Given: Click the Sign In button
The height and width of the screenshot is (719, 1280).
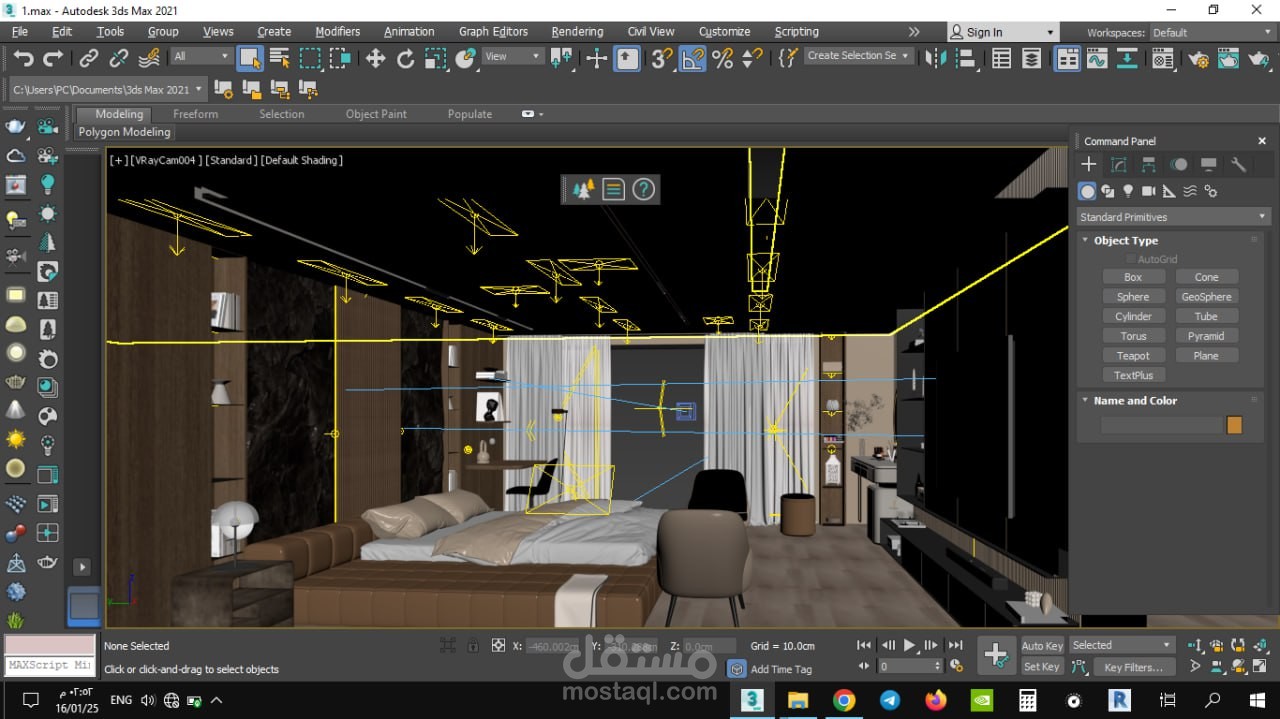Looking at the screenshot, I should tap(1001, 32).
